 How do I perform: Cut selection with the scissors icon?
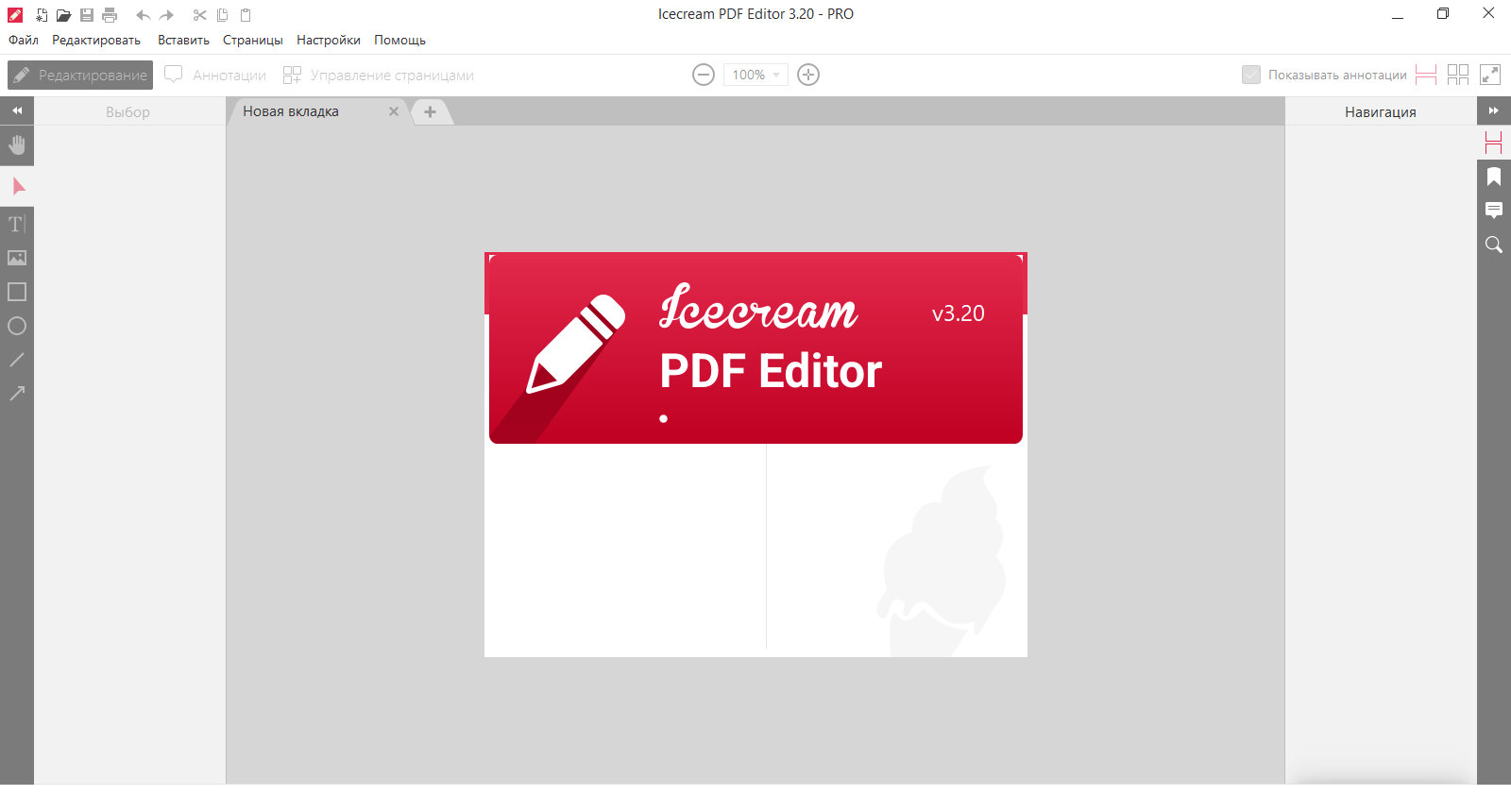click(199, 15)
